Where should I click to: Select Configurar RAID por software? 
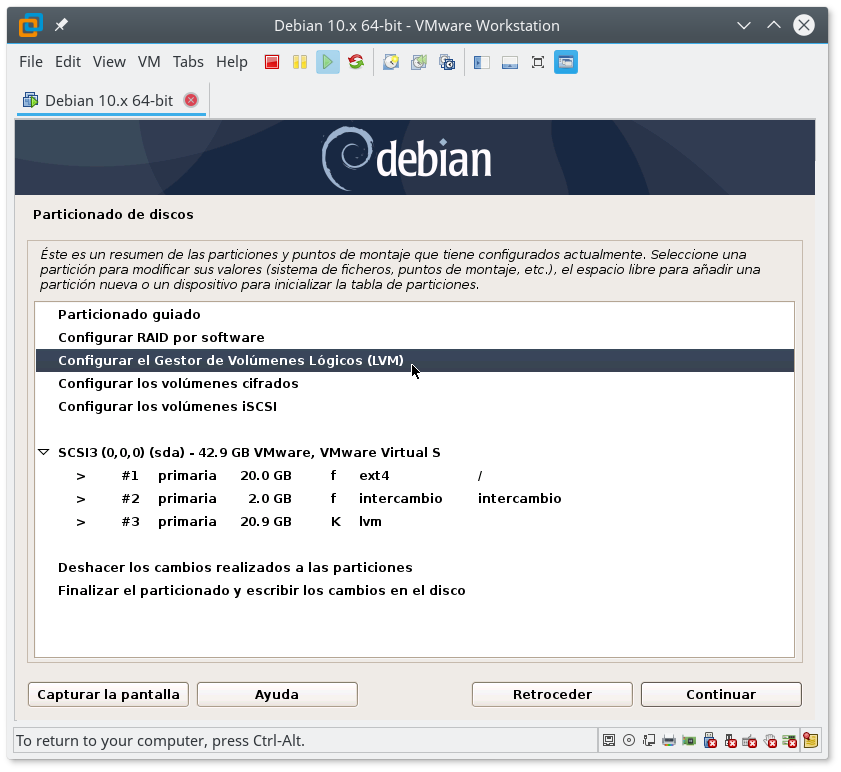pos(415,337)
